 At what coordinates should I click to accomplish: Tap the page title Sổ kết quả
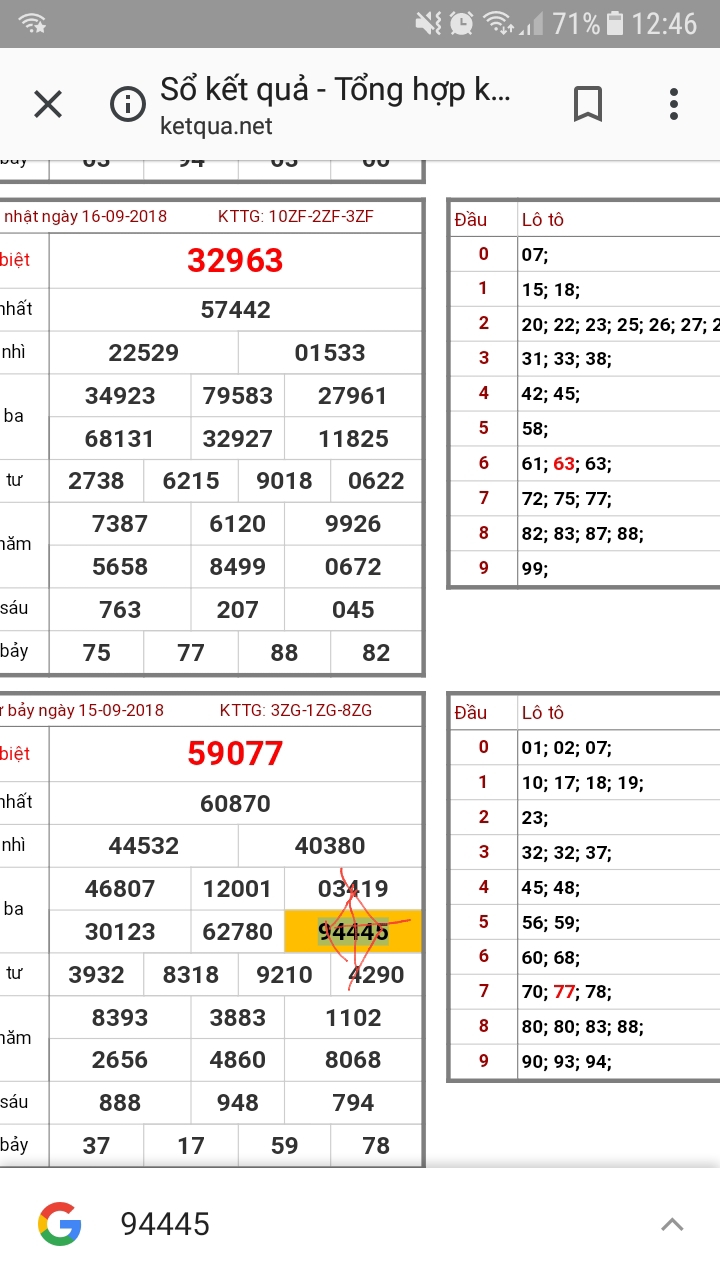click(x=335, y=90)
